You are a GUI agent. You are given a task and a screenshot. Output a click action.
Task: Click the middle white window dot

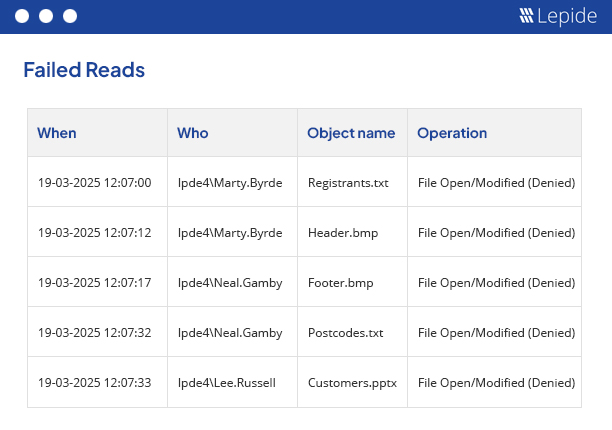pyautogui.click(x=46, y=16)
